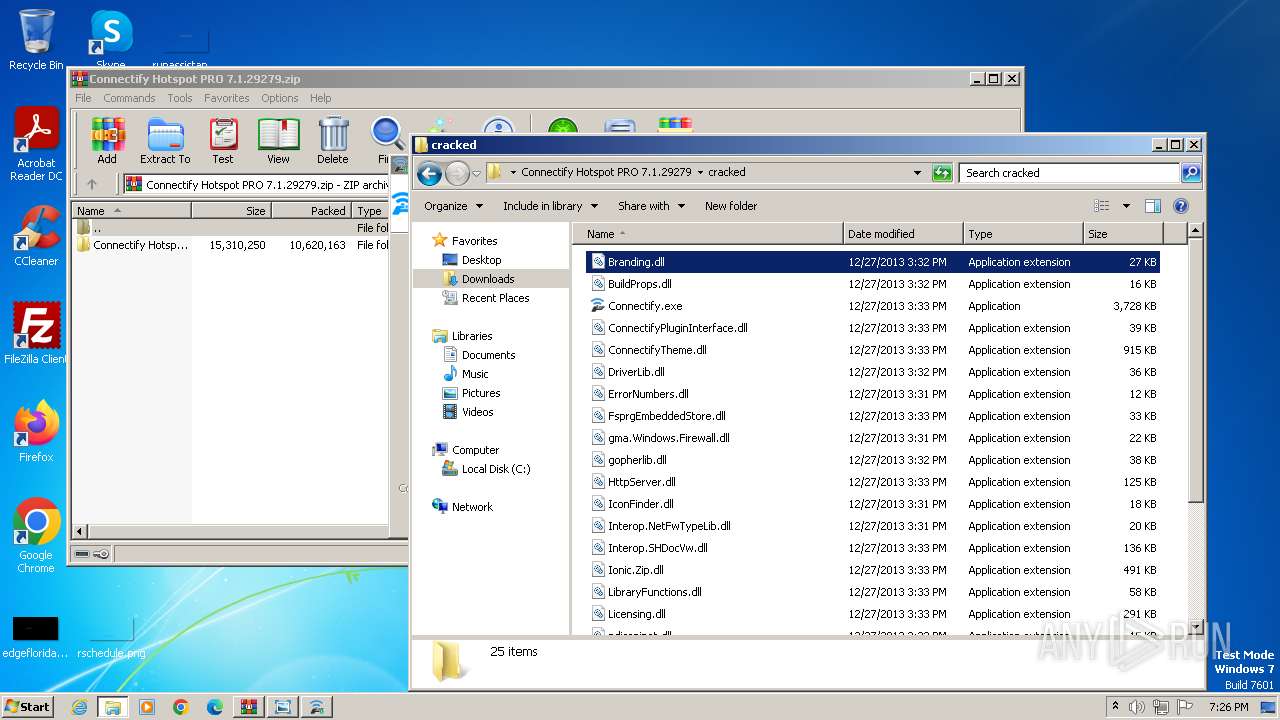Select Recent Places in navigation pane

coord(495,298)
